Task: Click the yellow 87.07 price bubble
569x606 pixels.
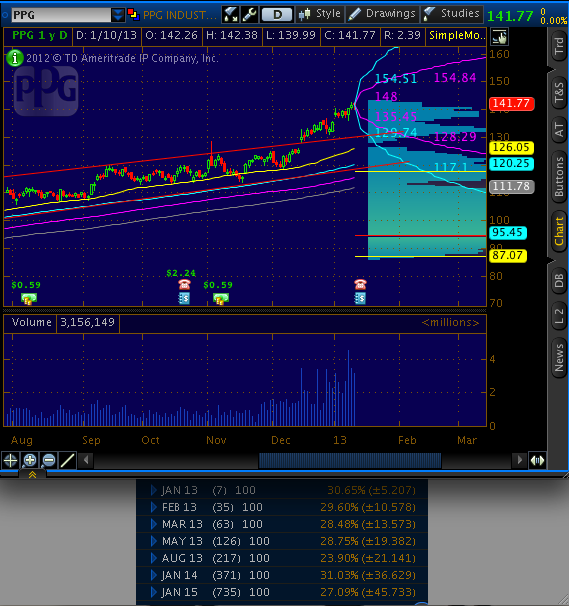Action: point(508,255)
